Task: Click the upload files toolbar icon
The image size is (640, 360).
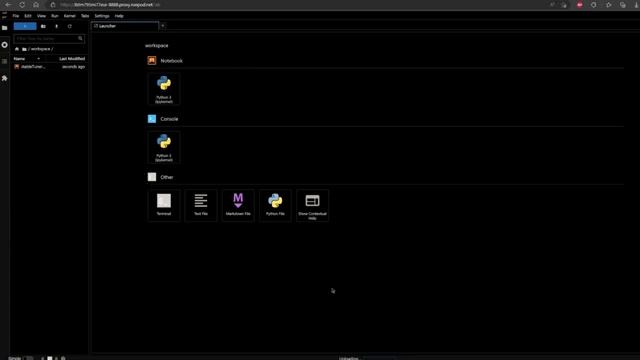Action: click(x=57, y=26)
